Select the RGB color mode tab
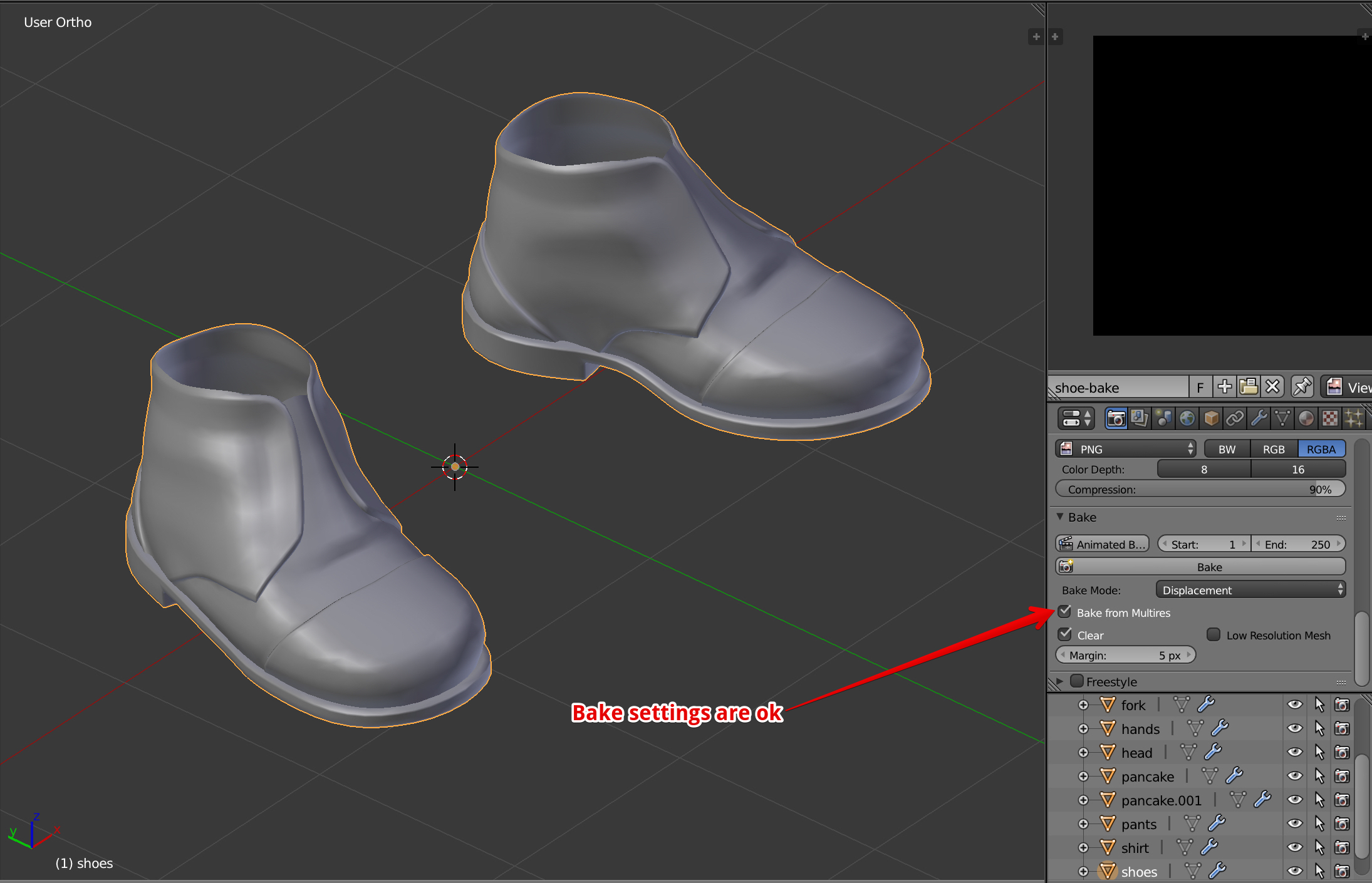 1273,449
